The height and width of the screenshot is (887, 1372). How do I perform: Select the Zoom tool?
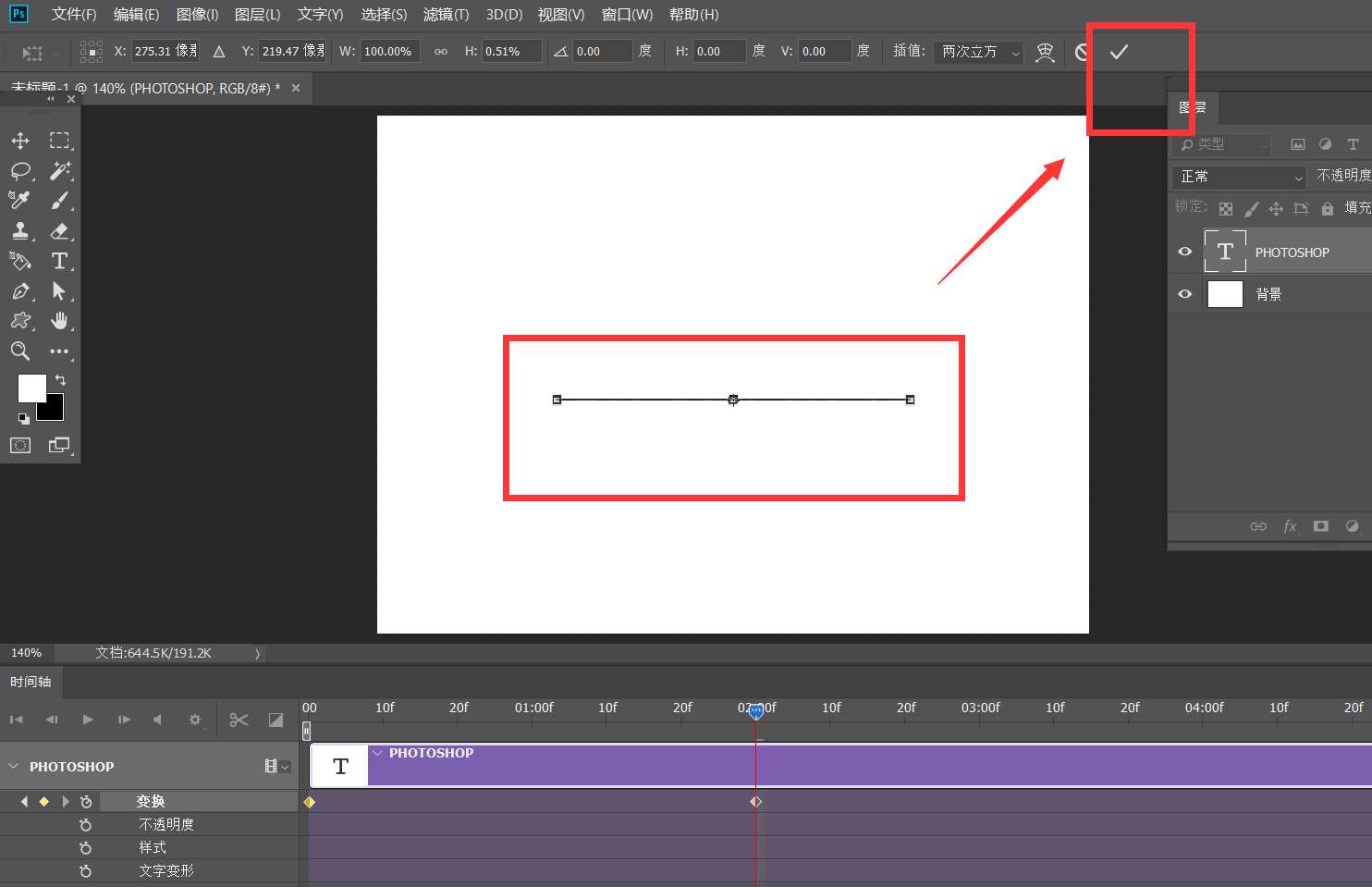click(20, 351)
